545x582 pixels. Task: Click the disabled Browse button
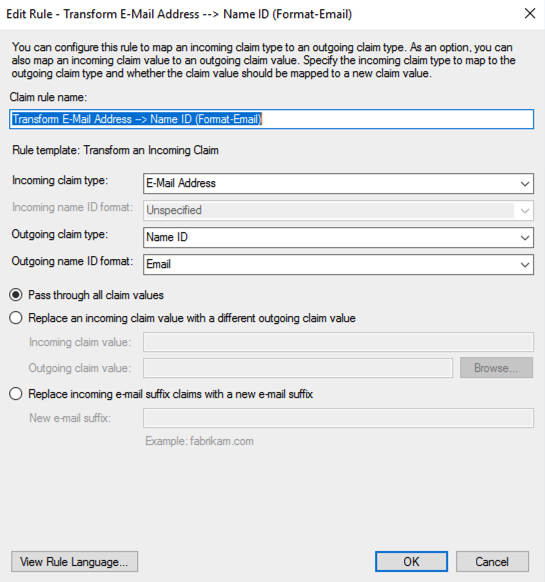(496, 368)
